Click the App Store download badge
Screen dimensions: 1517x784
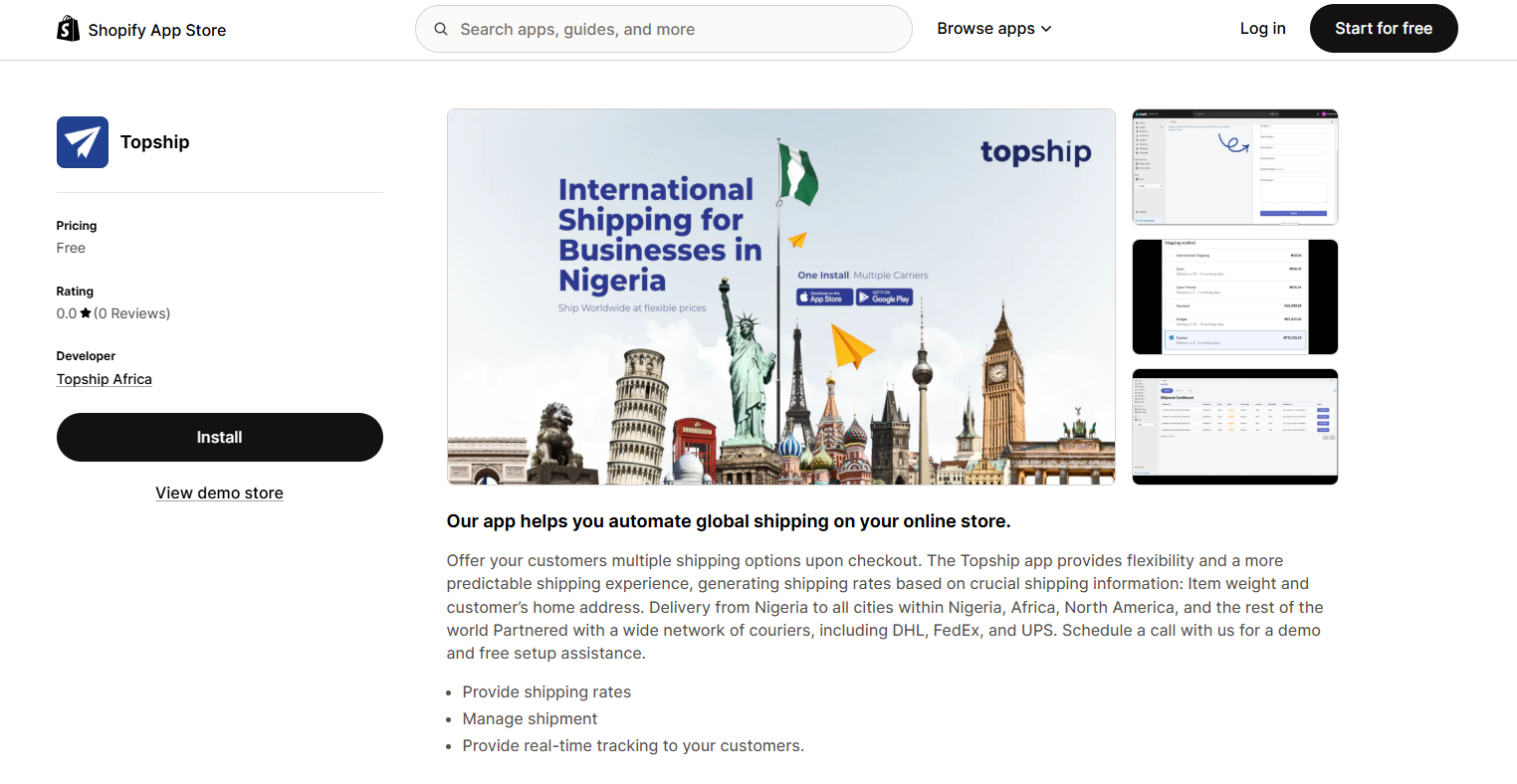[x=824, y=296]
